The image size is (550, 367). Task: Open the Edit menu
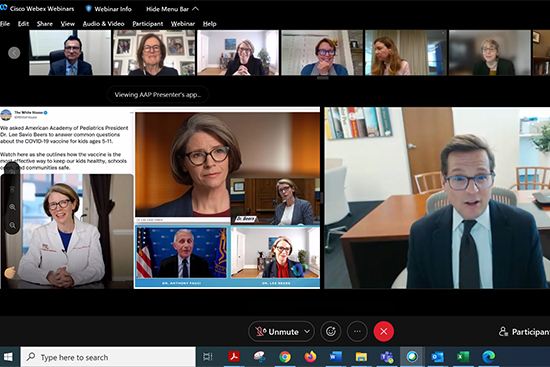23,24
